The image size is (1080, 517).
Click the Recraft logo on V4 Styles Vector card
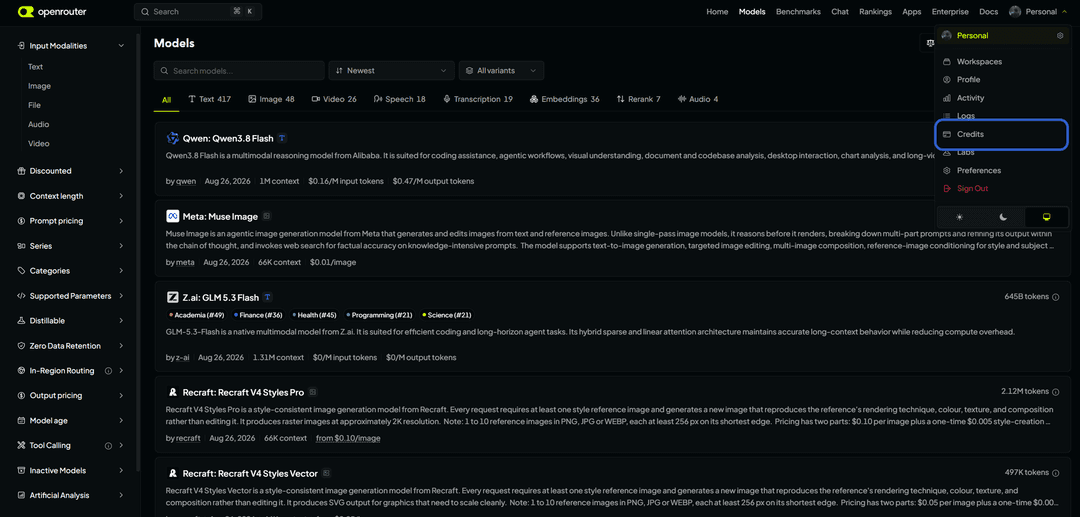click(x=172, y=474)
